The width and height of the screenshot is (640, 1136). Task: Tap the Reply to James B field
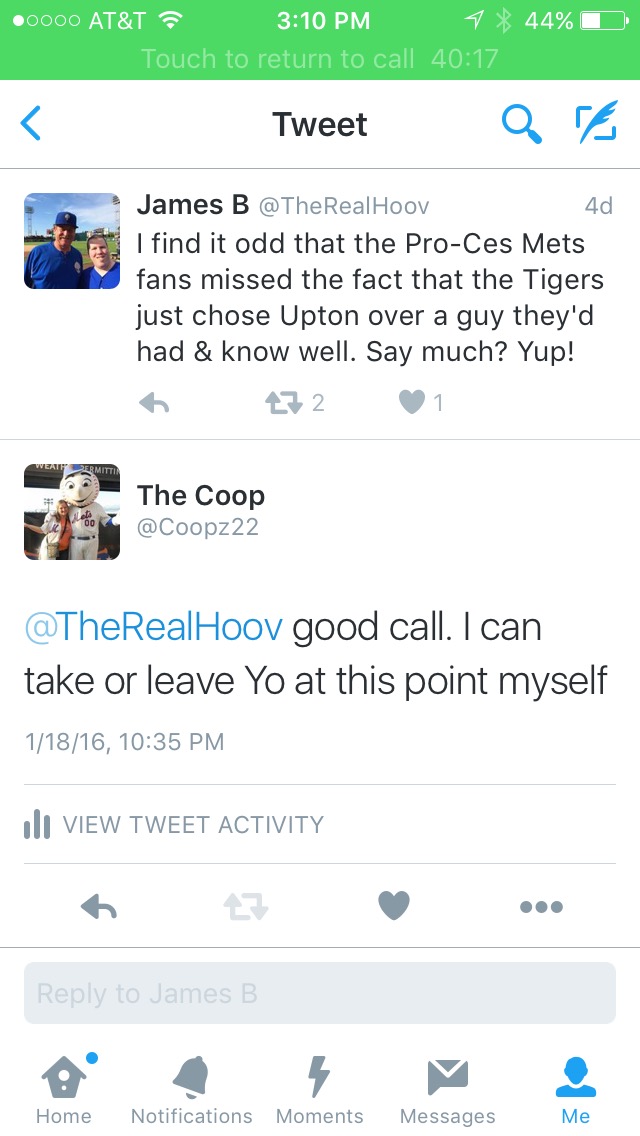point(320,993)
